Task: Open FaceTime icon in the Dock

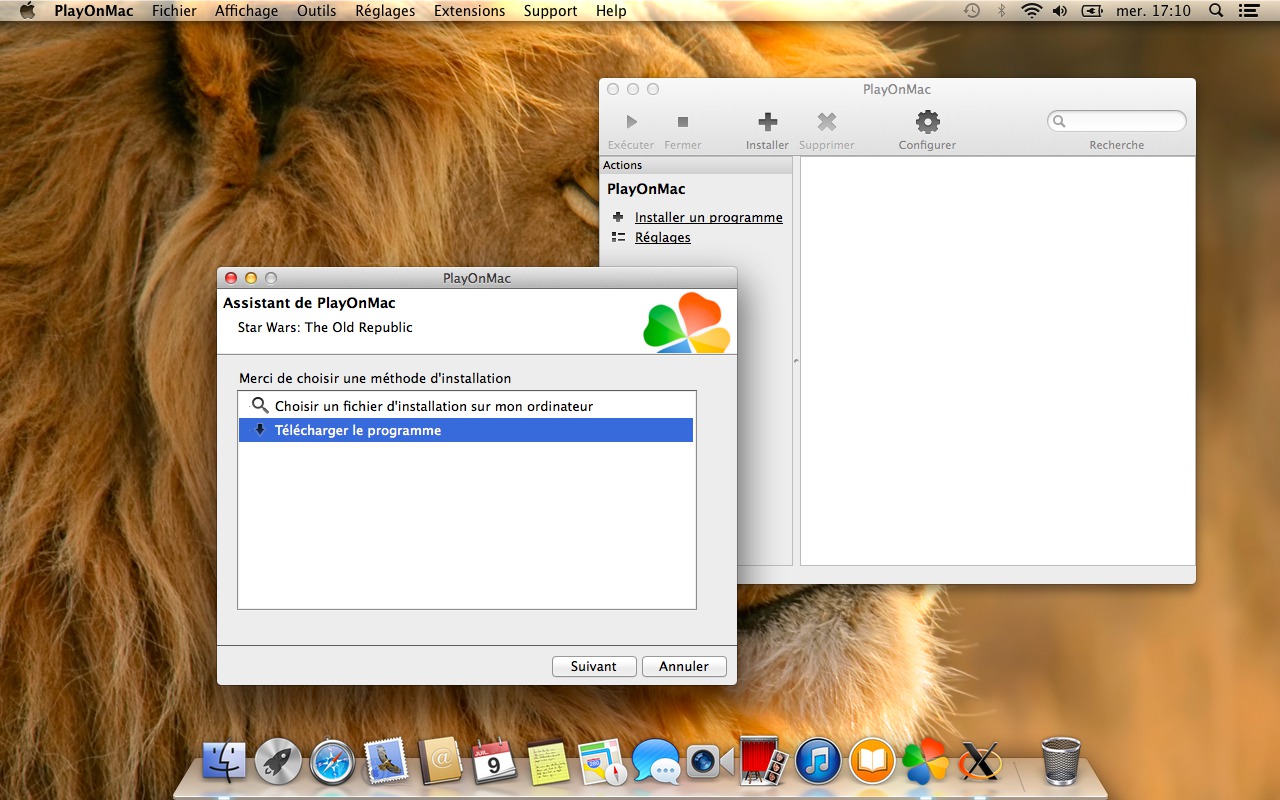Action: [x=710, y=762]
